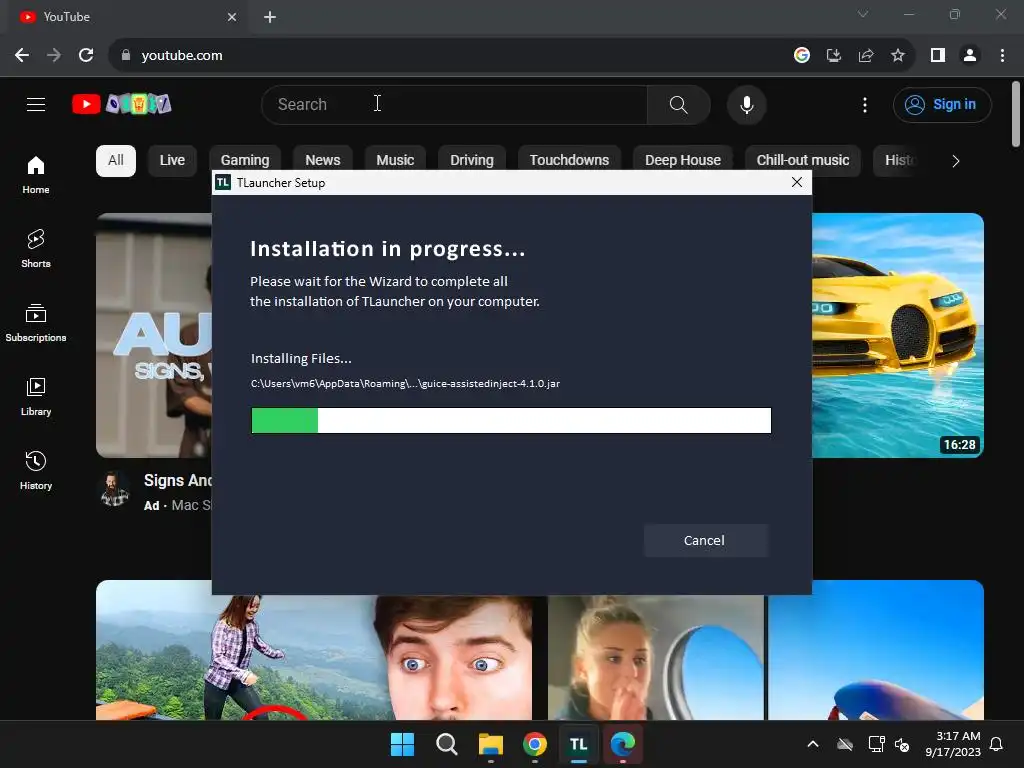The width and height of the screenshot is (1024, 768).
Task: Open the notification bell in the taskbar
Action: [x=997, y=744]
